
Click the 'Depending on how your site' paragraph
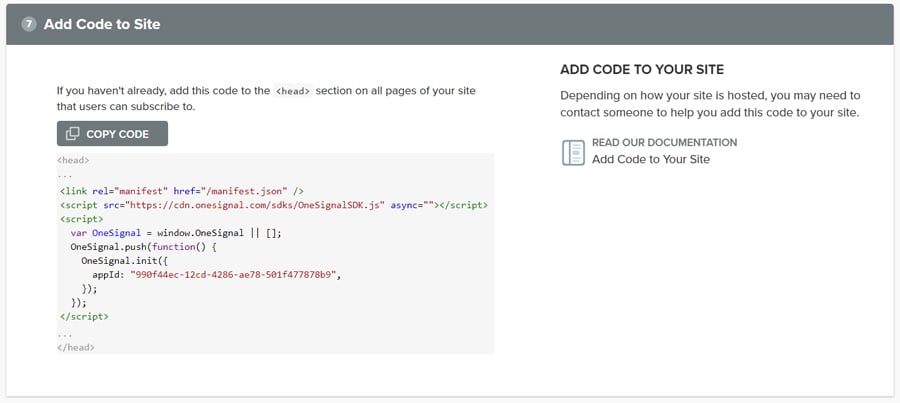[x=709, y=104]
